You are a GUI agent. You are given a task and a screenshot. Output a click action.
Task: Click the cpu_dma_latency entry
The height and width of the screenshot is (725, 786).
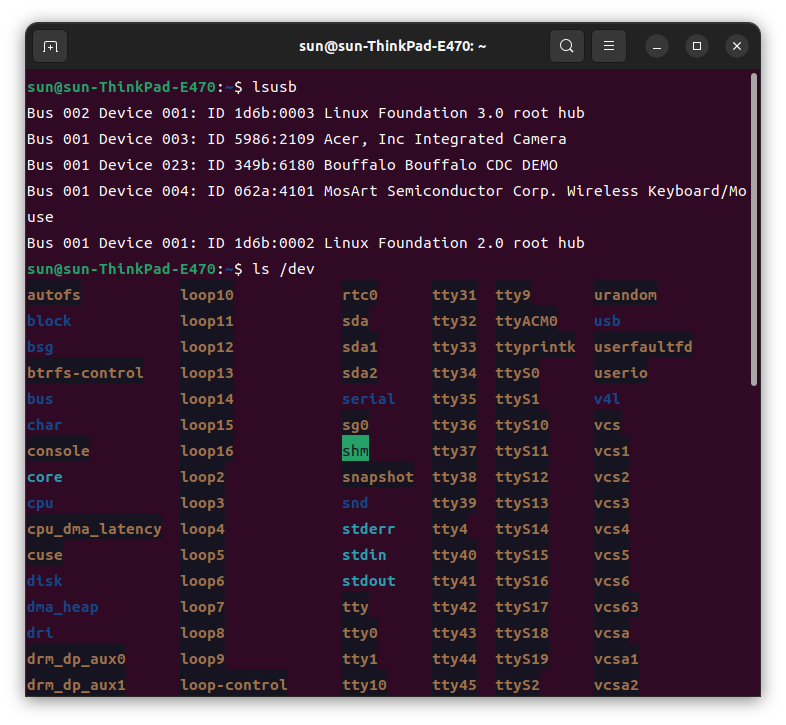pyautogui.click(x=94, y=529)
